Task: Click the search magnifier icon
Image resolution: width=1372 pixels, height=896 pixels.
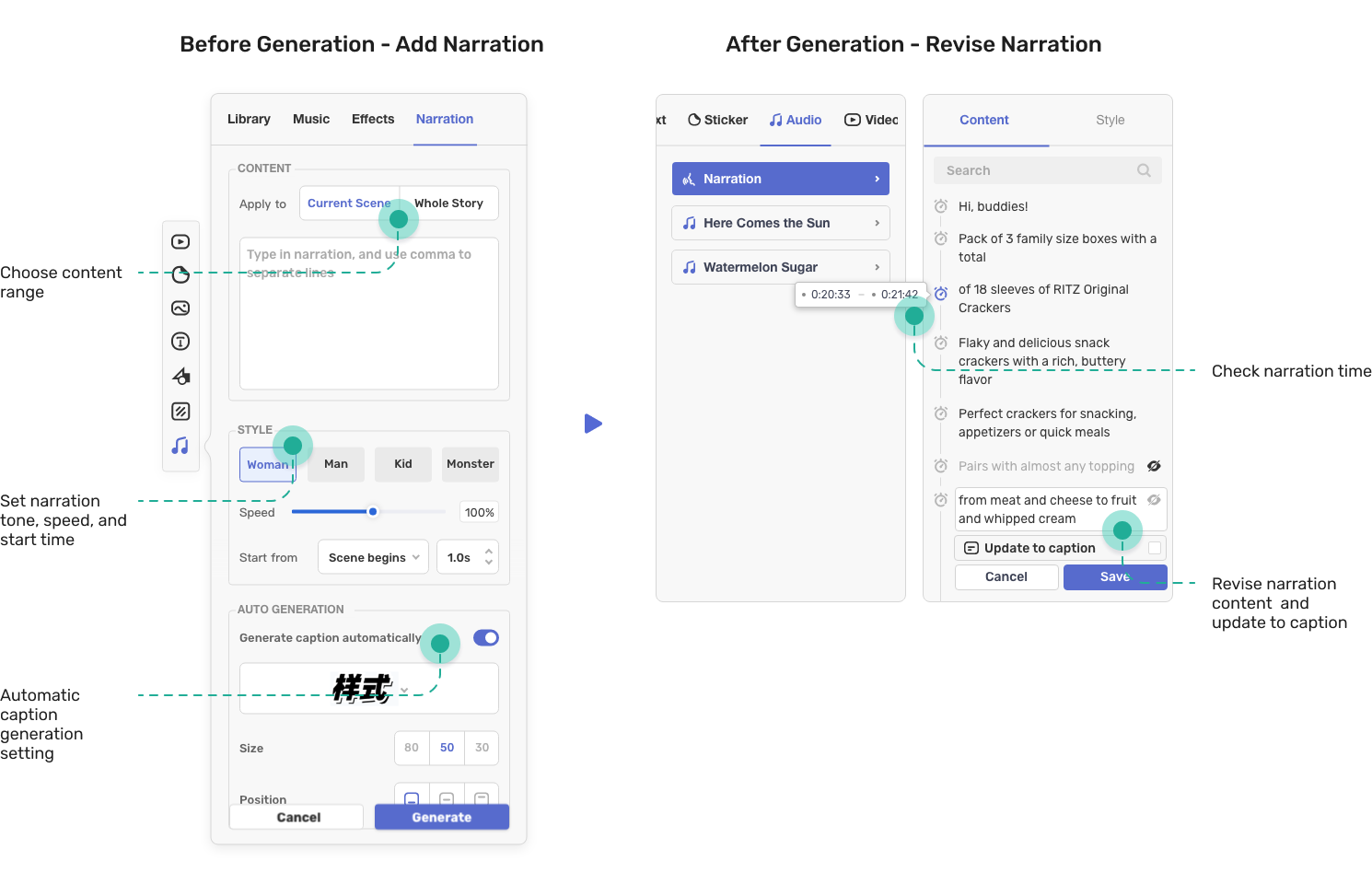Action: tap(1144, 170)
